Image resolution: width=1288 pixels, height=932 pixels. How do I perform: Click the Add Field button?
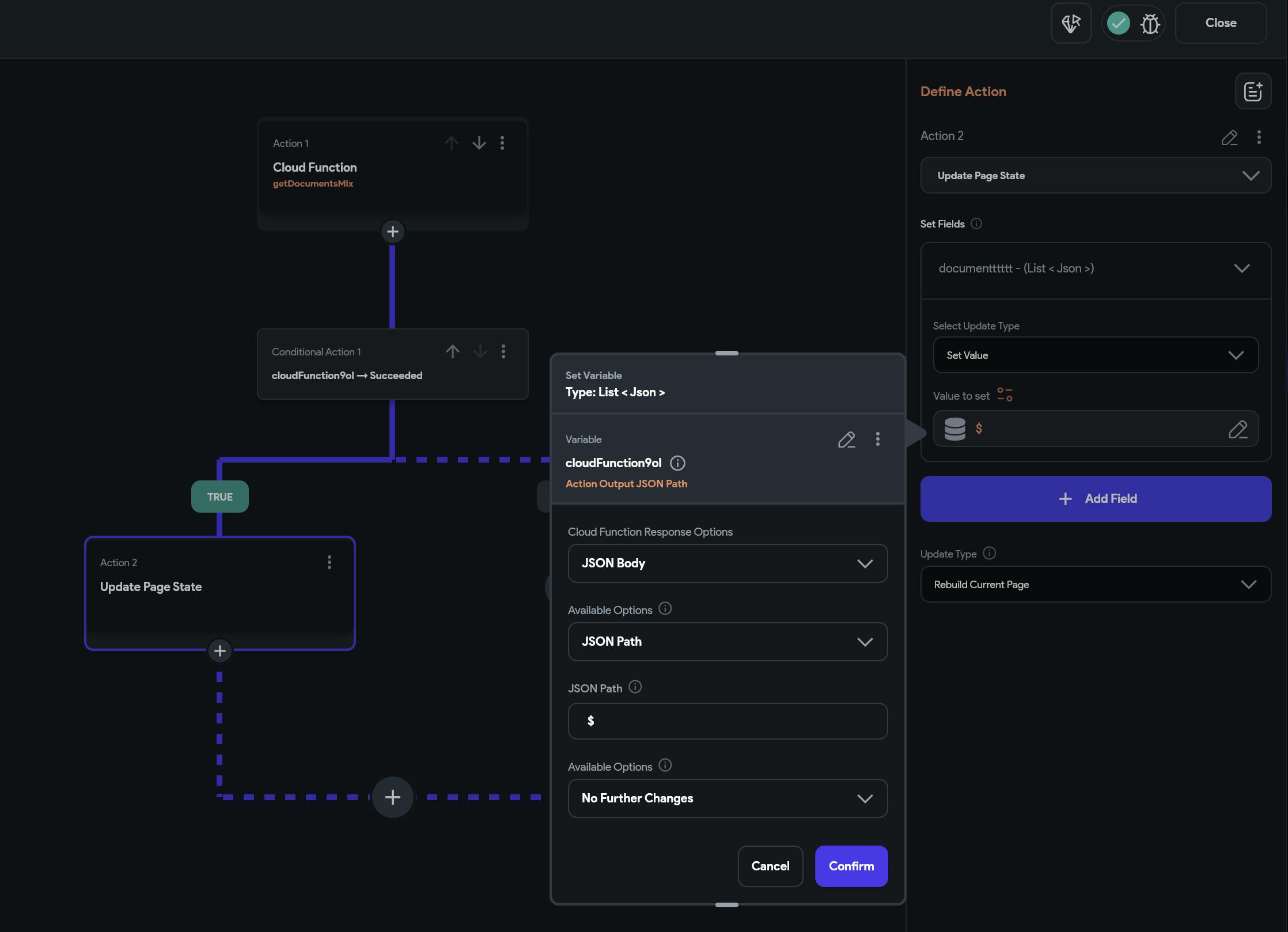[1095, 499]
